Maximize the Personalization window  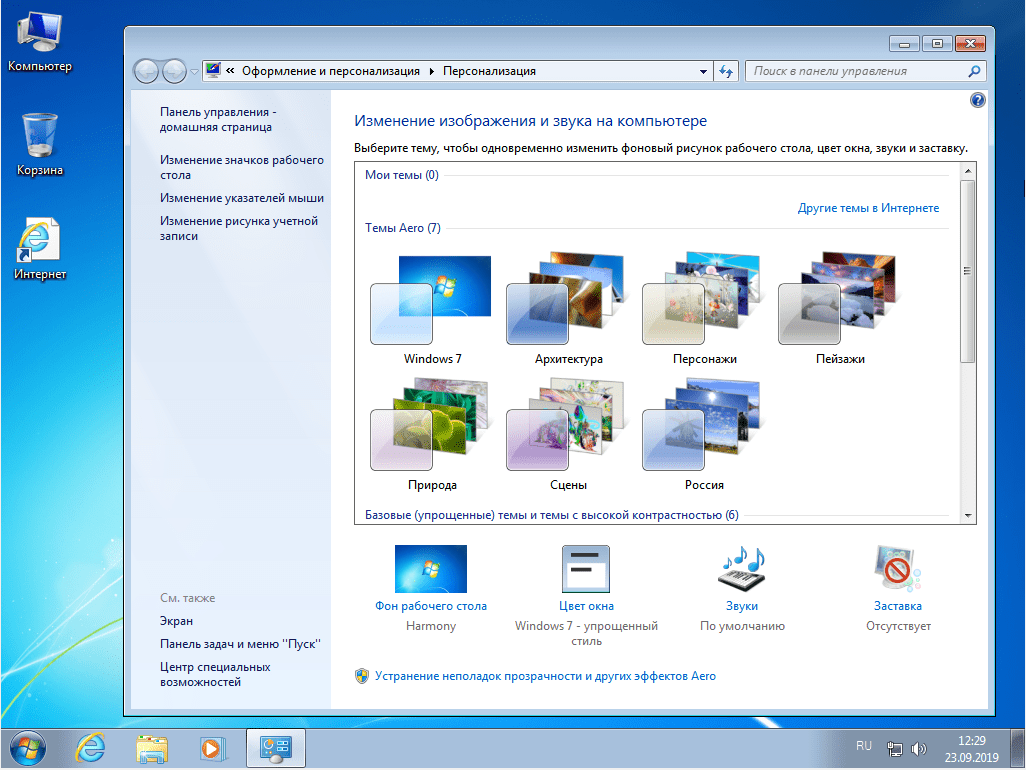(937, 44)
